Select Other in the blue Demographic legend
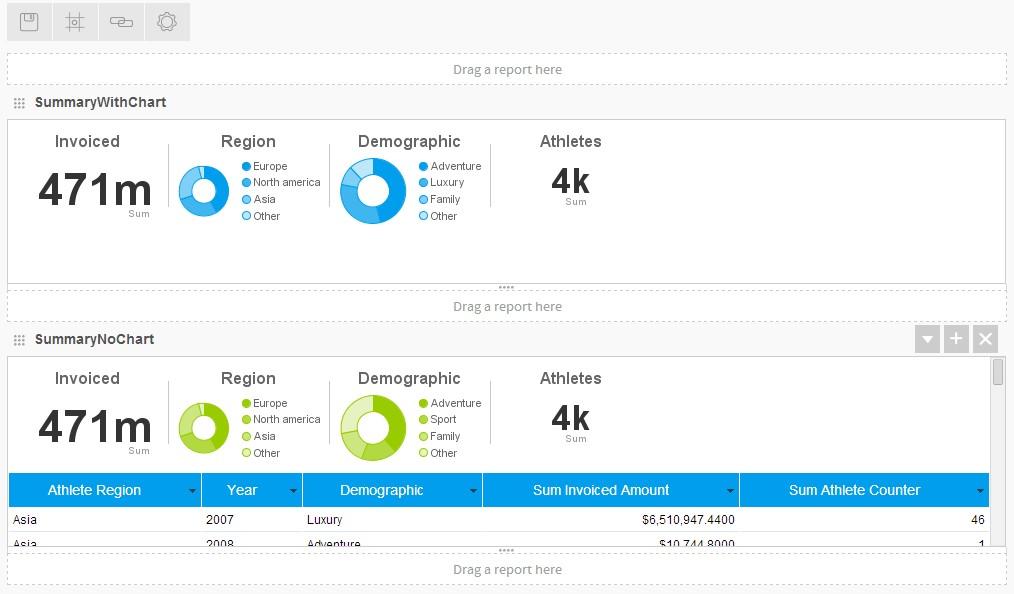 pos(438,216)
